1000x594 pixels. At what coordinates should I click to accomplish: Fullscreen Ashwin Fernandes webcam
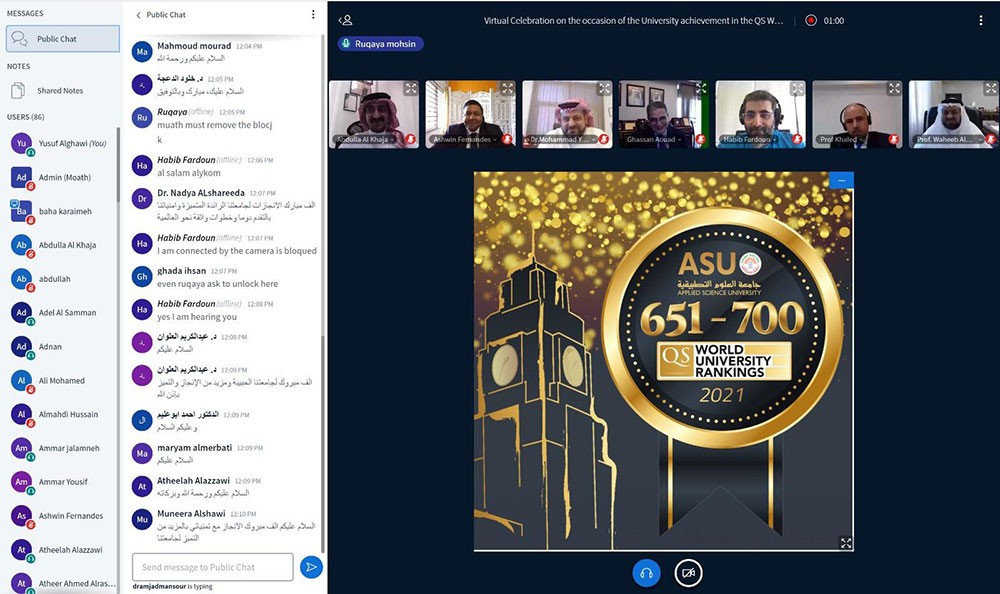pyautogui.click(x=508, y=89)
